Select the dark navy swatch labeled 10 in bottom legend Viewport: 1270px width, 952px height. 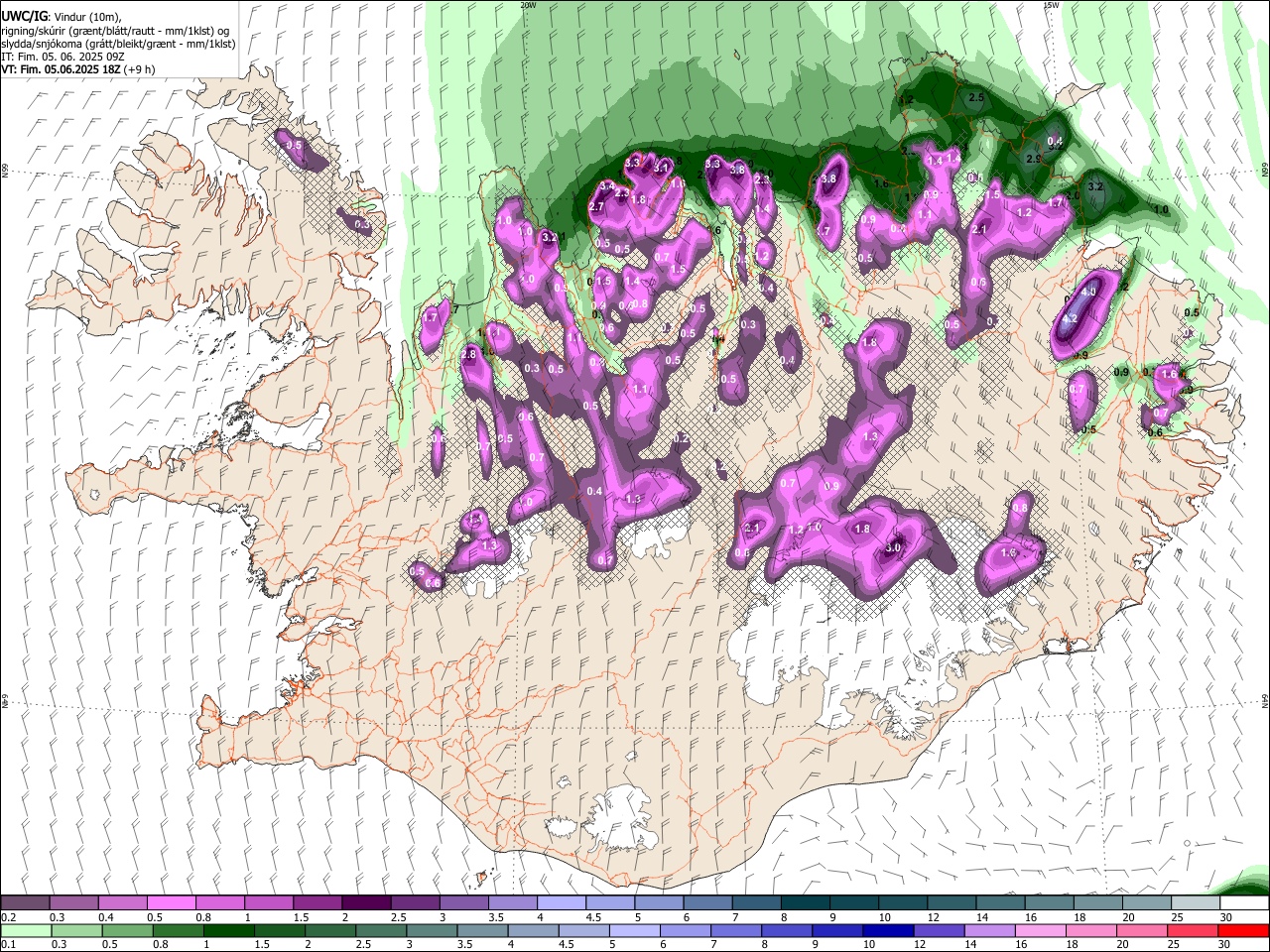886,930
